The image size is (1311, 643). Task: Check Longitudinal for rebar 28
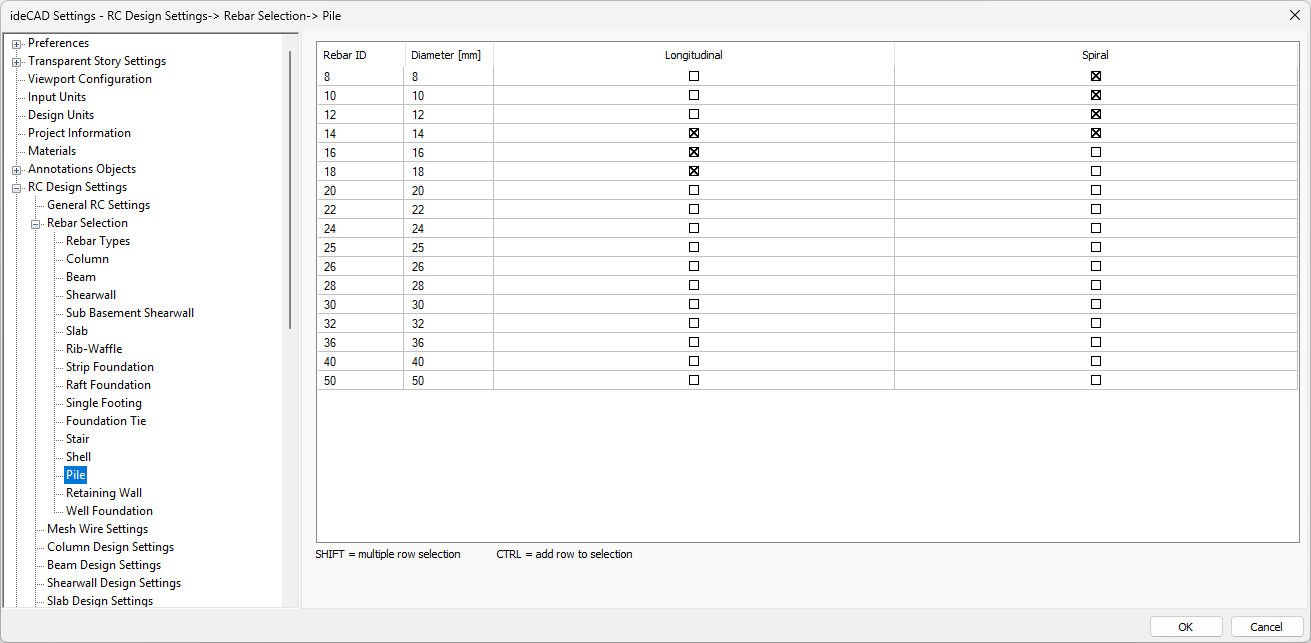[694, 285]
